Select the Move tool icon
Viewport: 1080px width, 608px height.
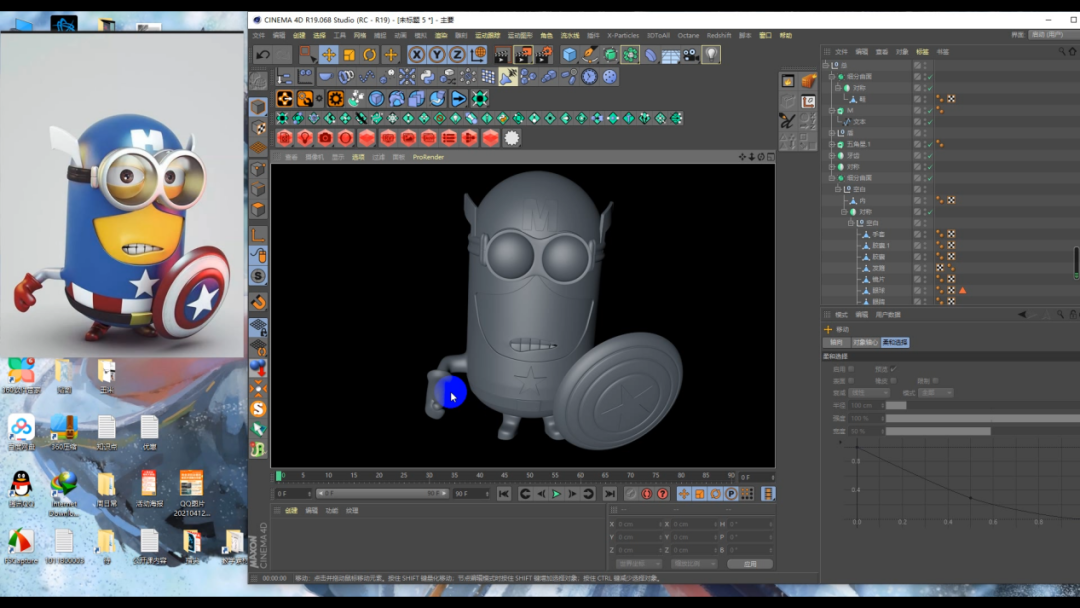click(x=329, y=54)
